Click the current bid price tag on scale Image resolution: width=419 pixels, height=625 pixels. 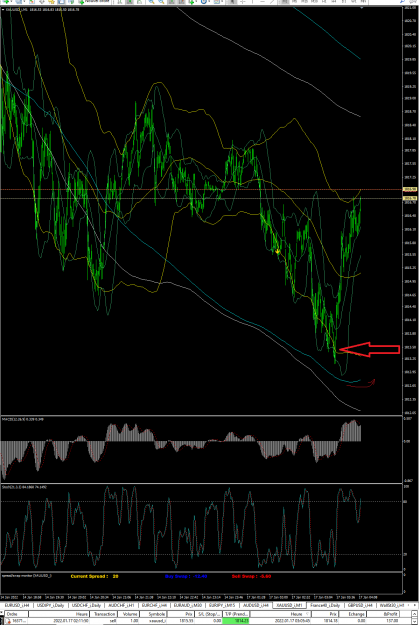pos(411,198)
